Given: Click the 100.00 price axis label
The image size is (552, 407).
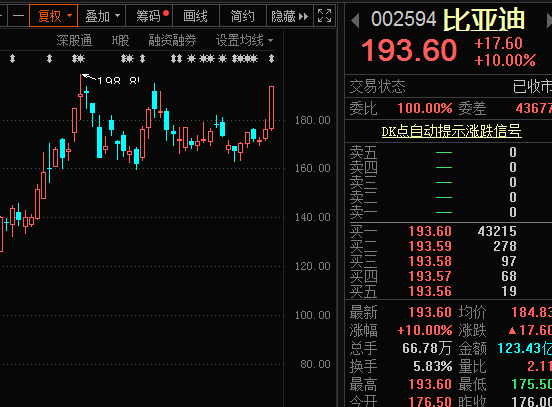Looking at the screenshot, I should pos(313,315).
